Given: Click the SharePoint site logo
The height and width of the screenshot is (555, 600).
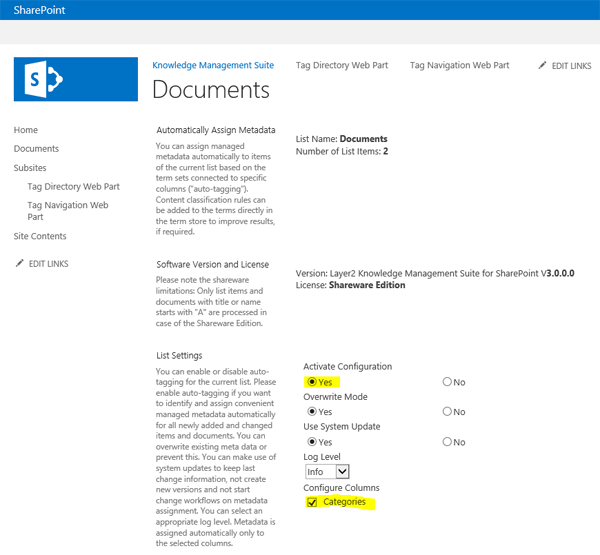Looking at the screenshot, I should pos(76,79).
